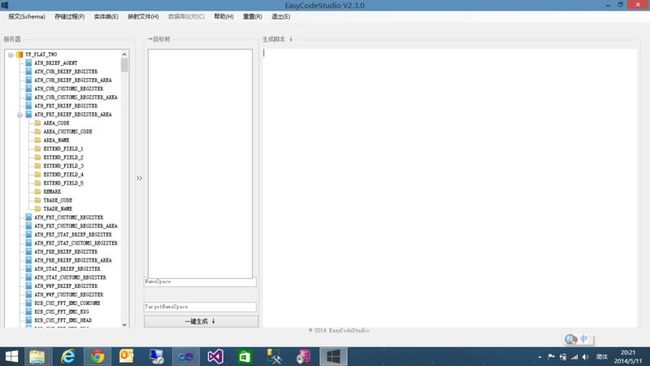
Task: Select the ATN_FRT_CUSTOMS_REGISTER_AREA table
Action: tap(76, 226)
